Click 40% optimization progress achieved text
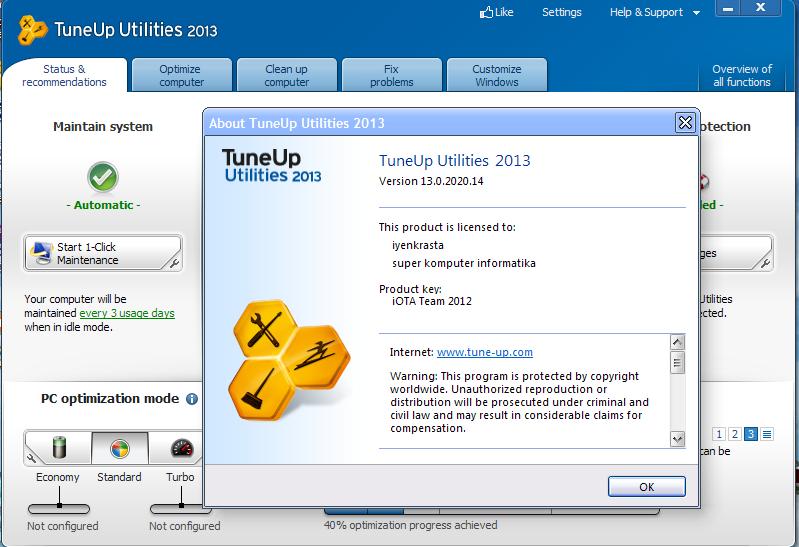 (411, 525)
